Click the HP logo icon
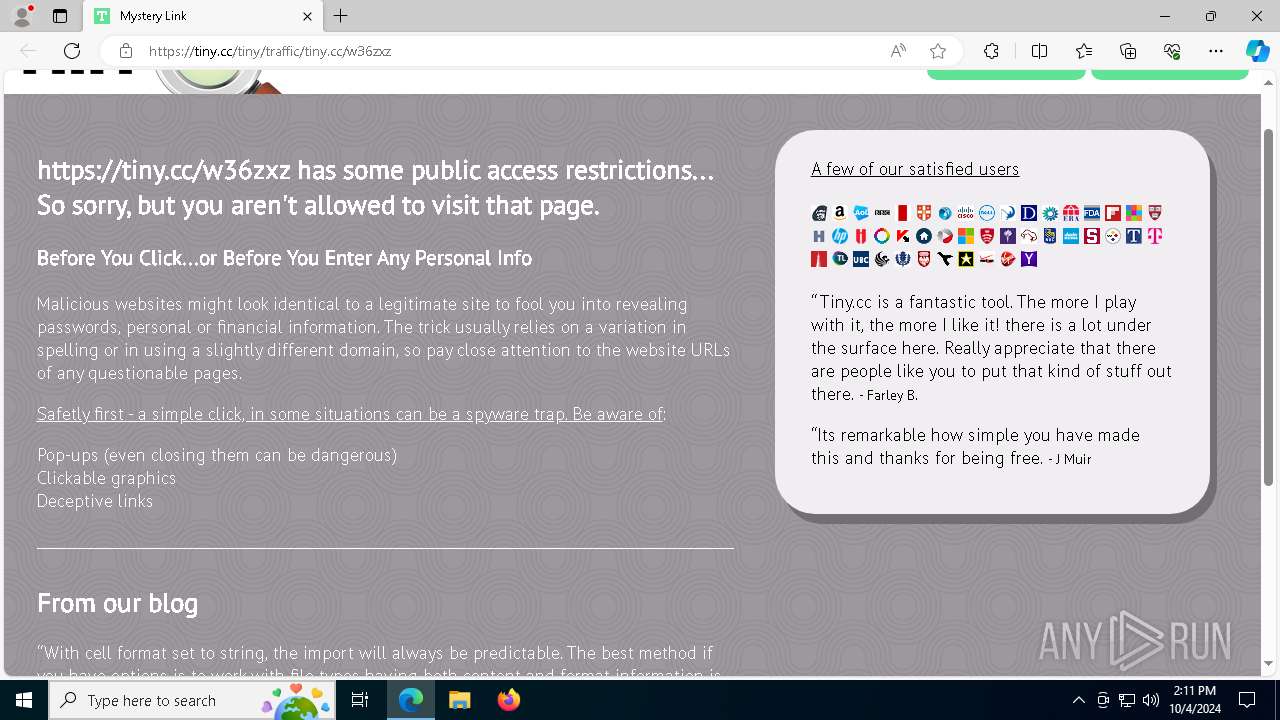This screenshot has height=720, width=1280. coord(840,236)
